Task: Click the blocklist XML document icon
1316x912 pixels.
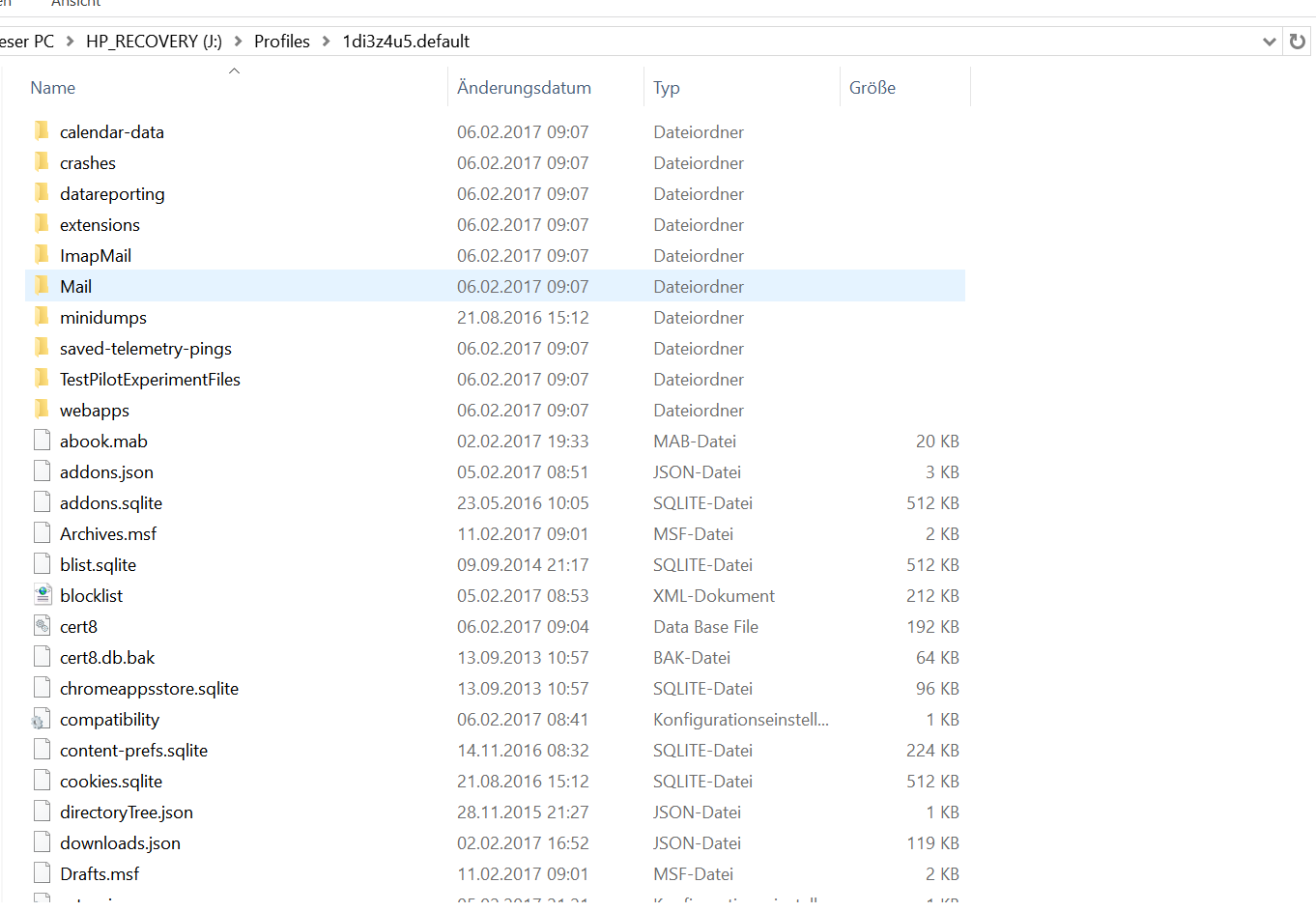Action: [x=42, y=595]
